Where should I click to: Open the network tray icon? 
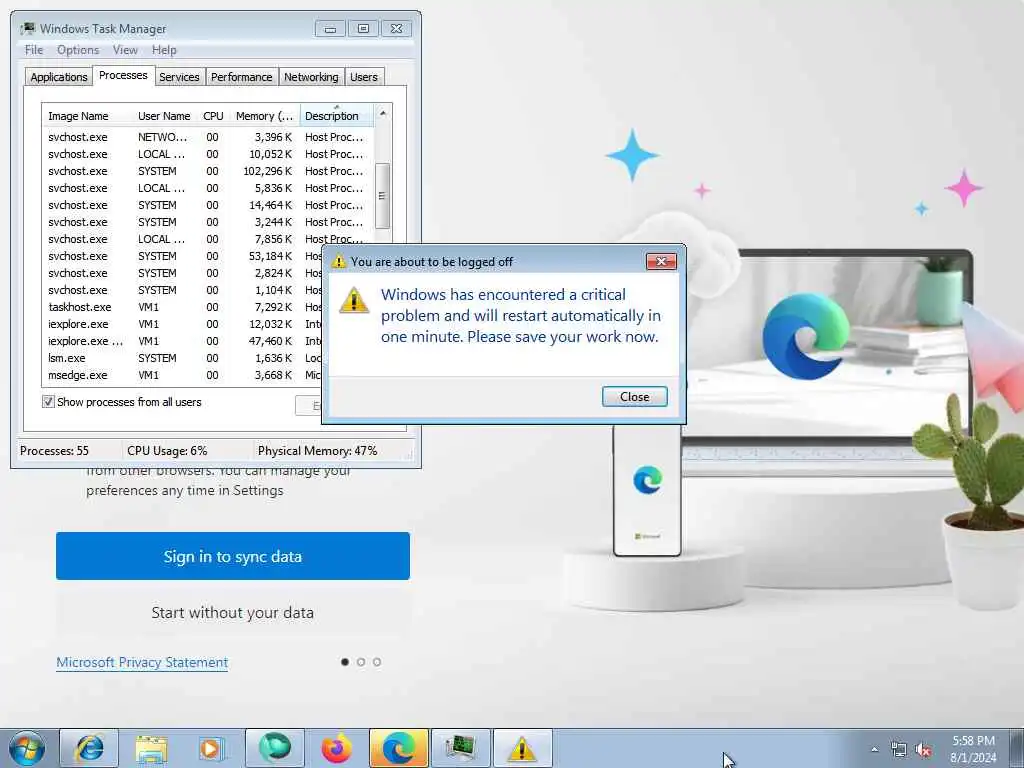pyautogui.click(x=899, y=750)
